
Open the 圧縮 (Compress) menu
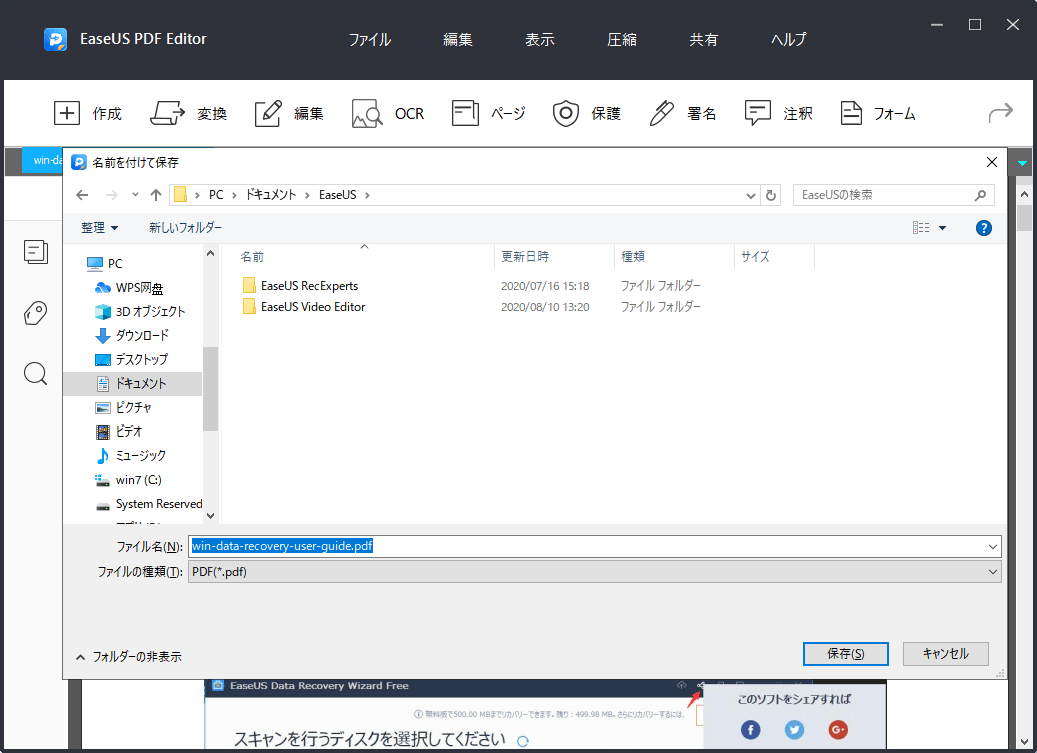pos(621,39)
